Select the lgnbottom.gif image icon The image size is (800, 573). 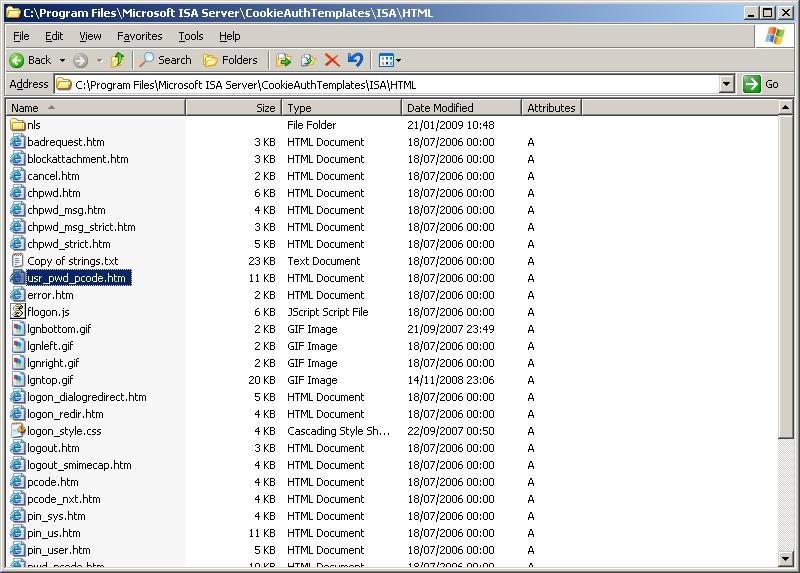(17, 329)
